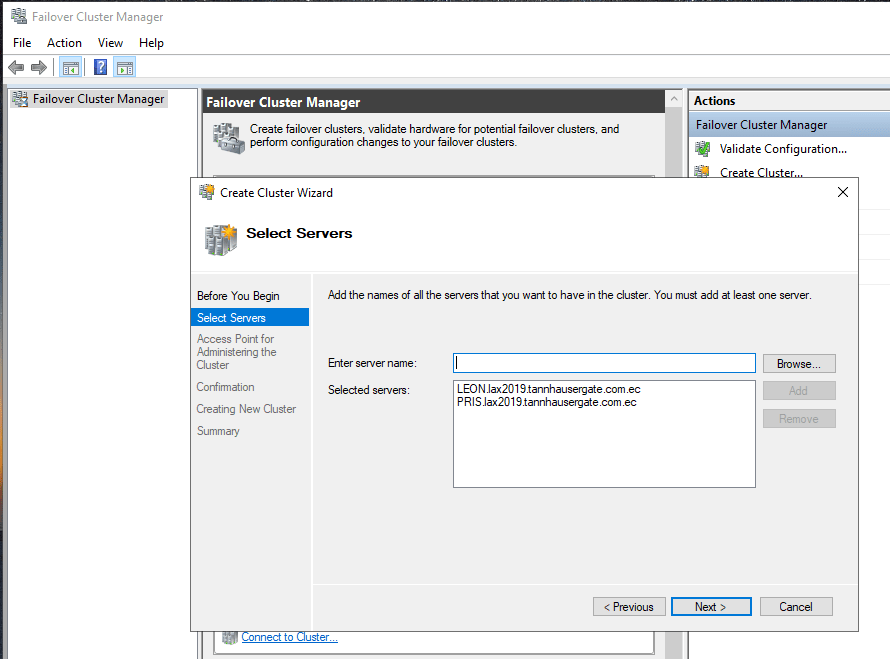Click the Validate Configuration icon in Actions
Image resolution: width=890 pixels, height=659 pixels.
[x=703, y=149]
